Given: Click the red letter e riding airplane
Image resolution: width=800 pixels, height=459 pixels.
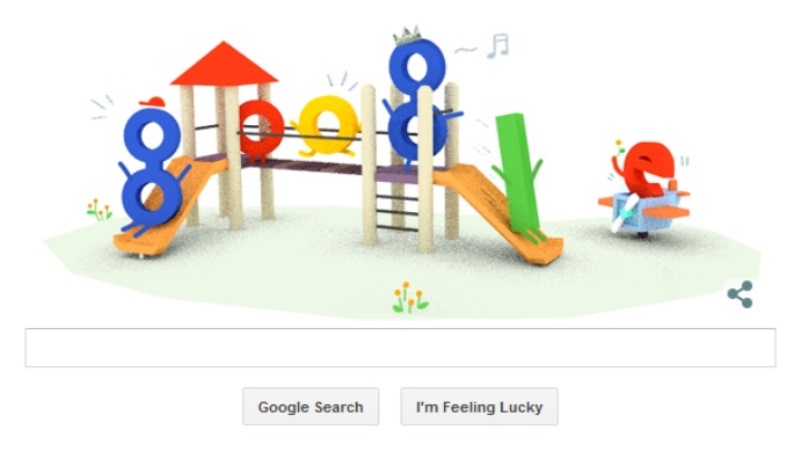Looking at the screenshot, I should 646,168.
